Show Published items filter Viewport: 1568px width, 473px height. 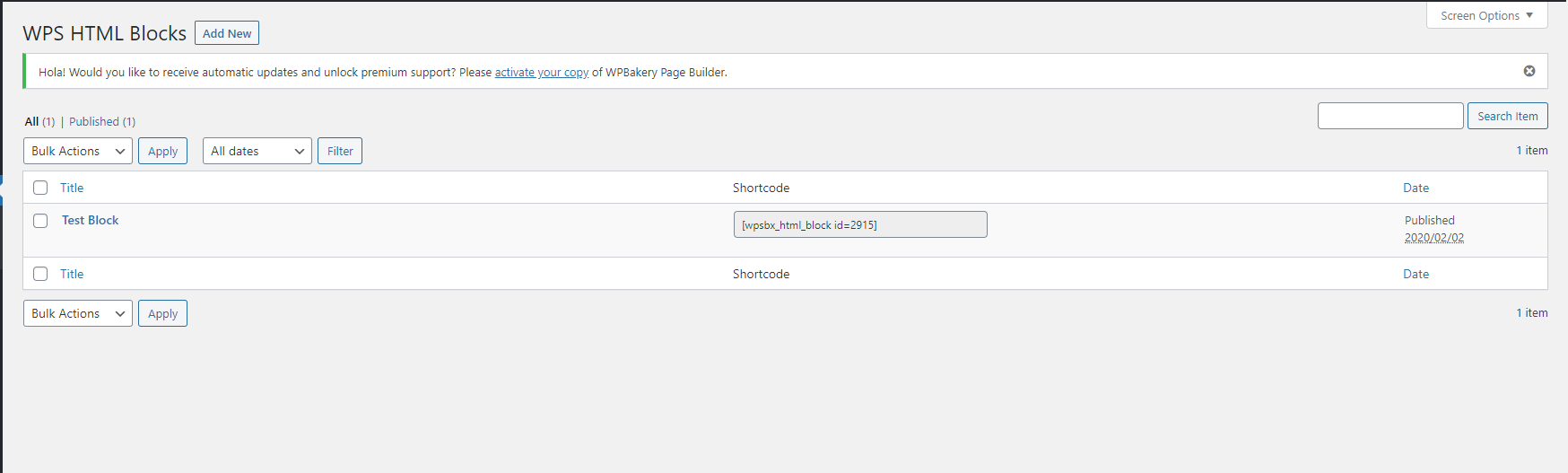click(94, 121)
